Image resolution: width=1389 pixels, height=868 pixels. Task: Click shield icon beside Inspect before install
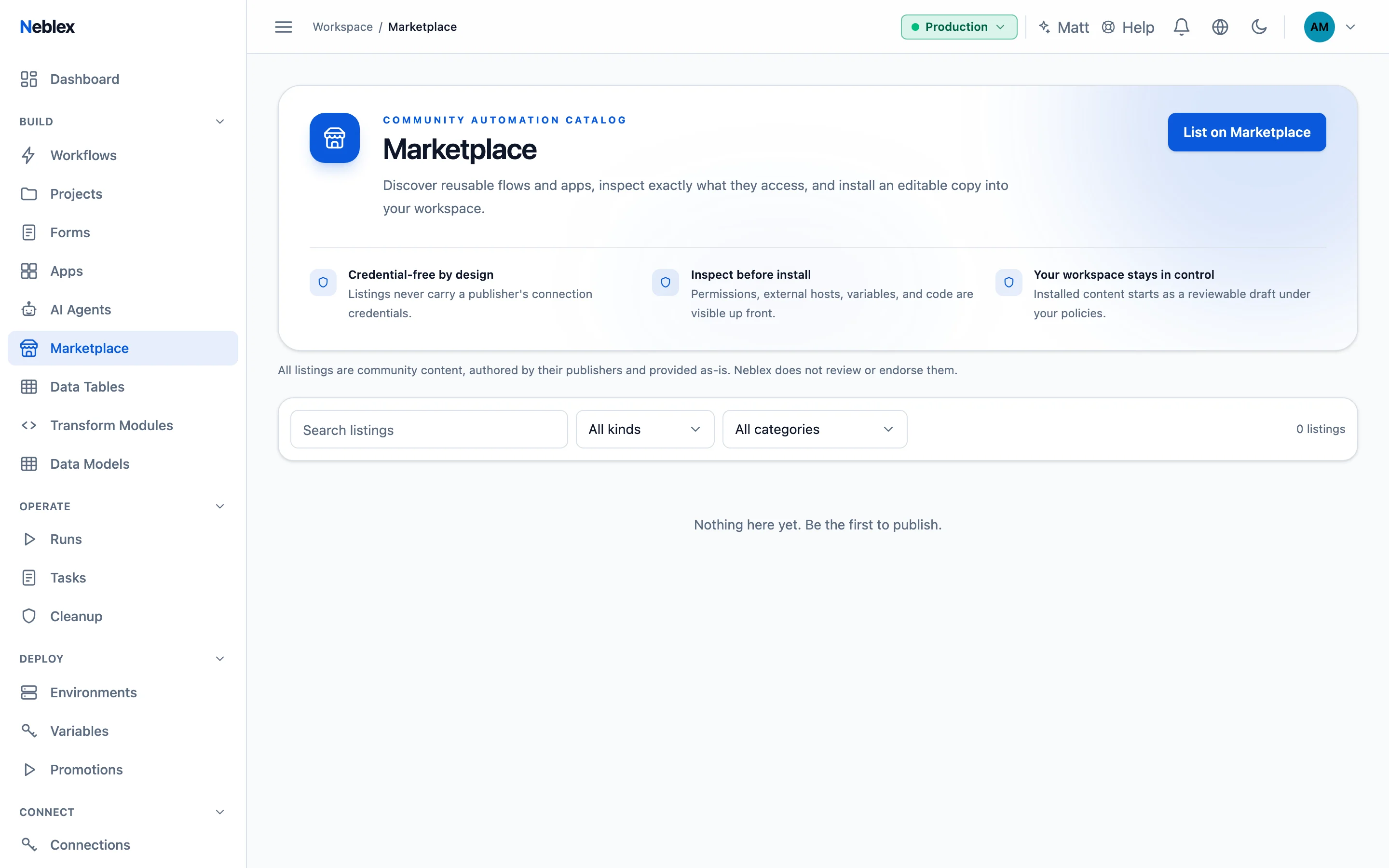[666, 283]
